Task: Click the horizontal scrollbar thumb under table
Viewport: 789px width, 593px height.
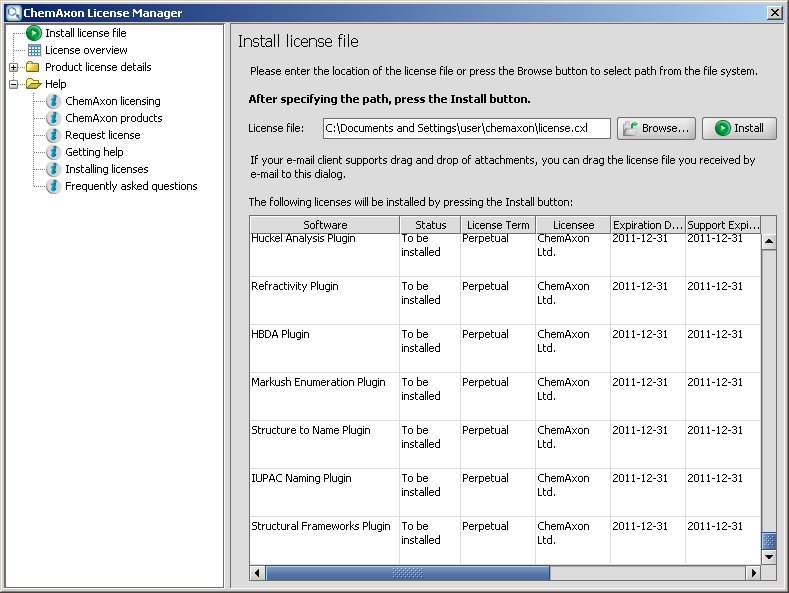Action: tap(407, 573)
